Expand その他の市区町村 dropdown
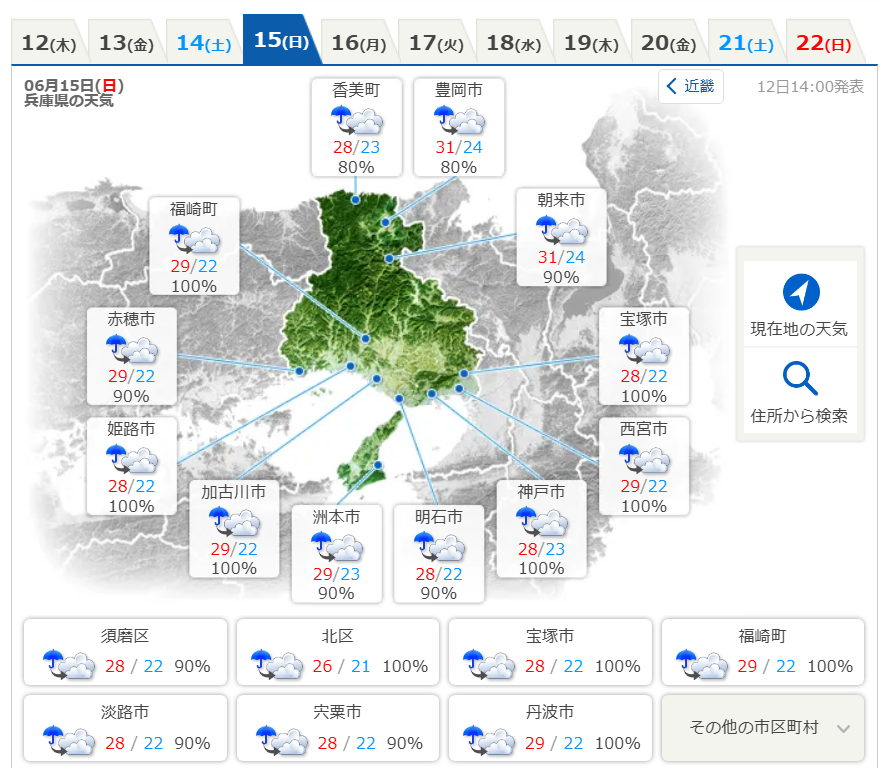 (763, 727)
